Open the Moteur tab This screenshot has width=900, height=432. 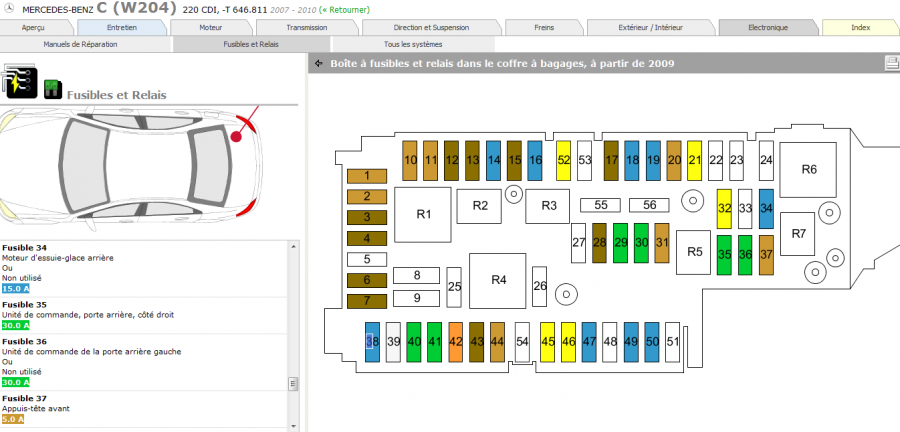[x=211, y=28]
